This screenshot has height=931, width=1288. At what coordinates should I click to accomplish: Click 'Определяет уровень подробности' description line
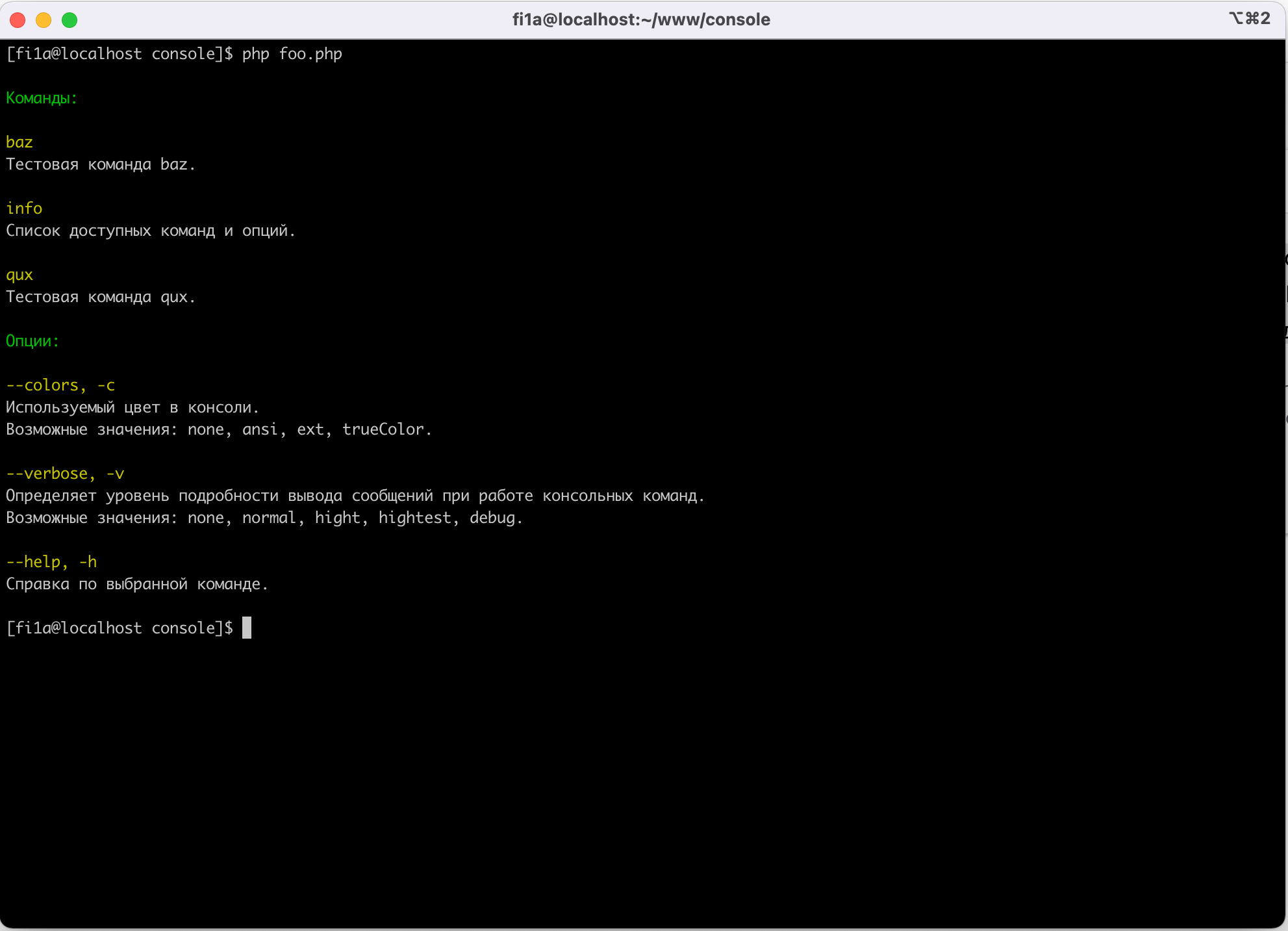355,496
